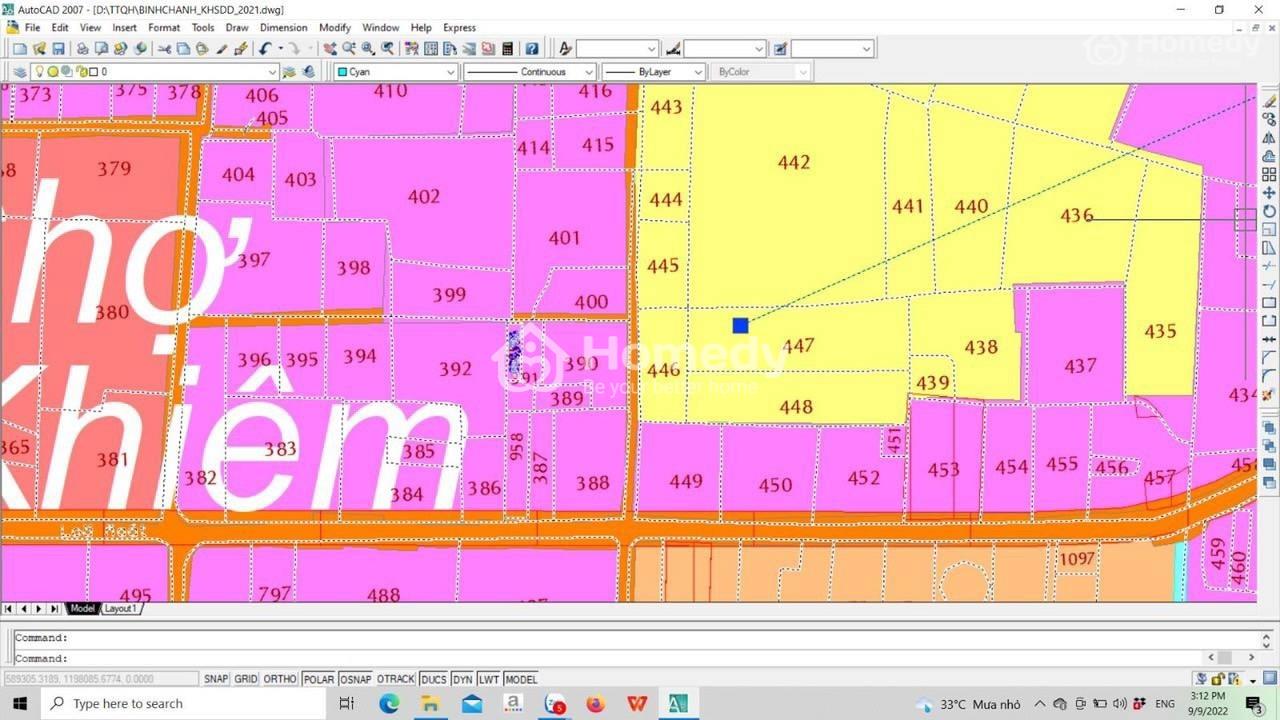Toggle OTRACK in status bar

[x=395, y=679]
